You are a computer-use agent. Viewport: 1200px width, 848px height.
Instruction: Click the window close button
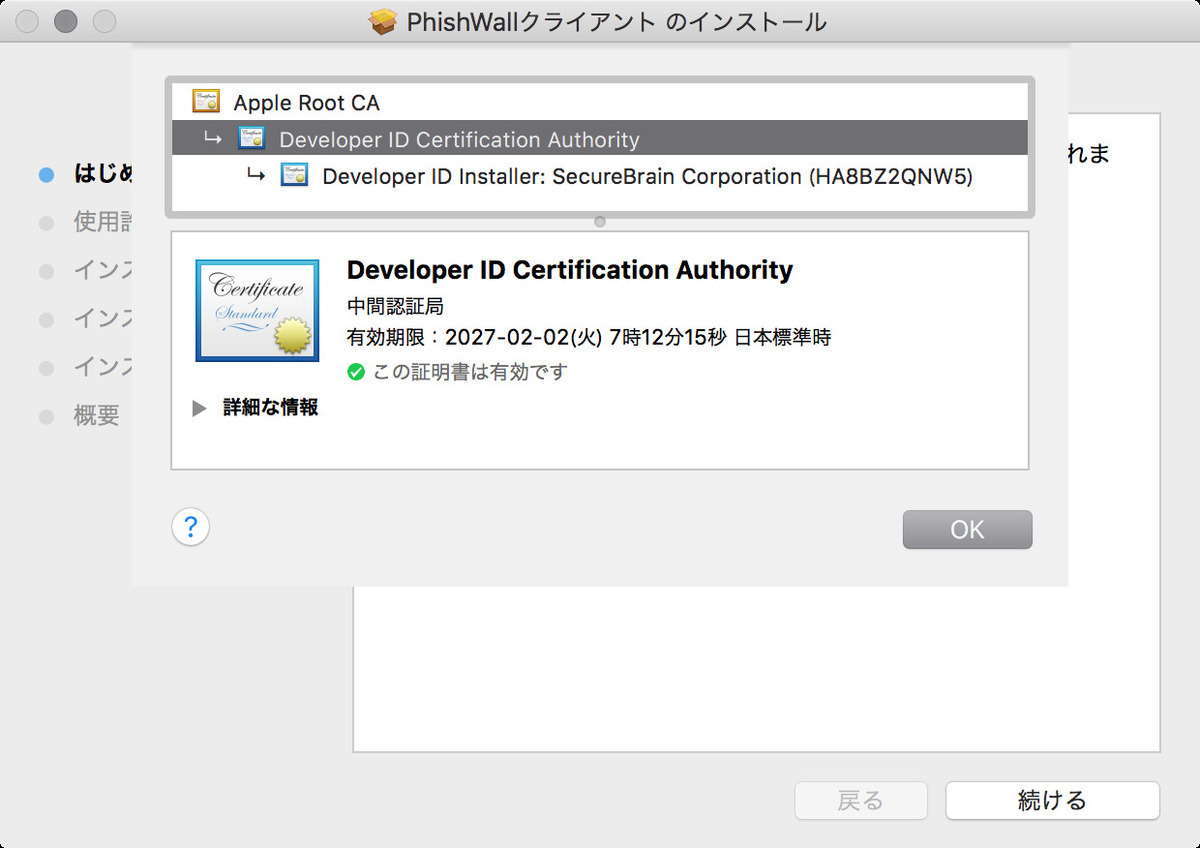[x=28, y=21]
